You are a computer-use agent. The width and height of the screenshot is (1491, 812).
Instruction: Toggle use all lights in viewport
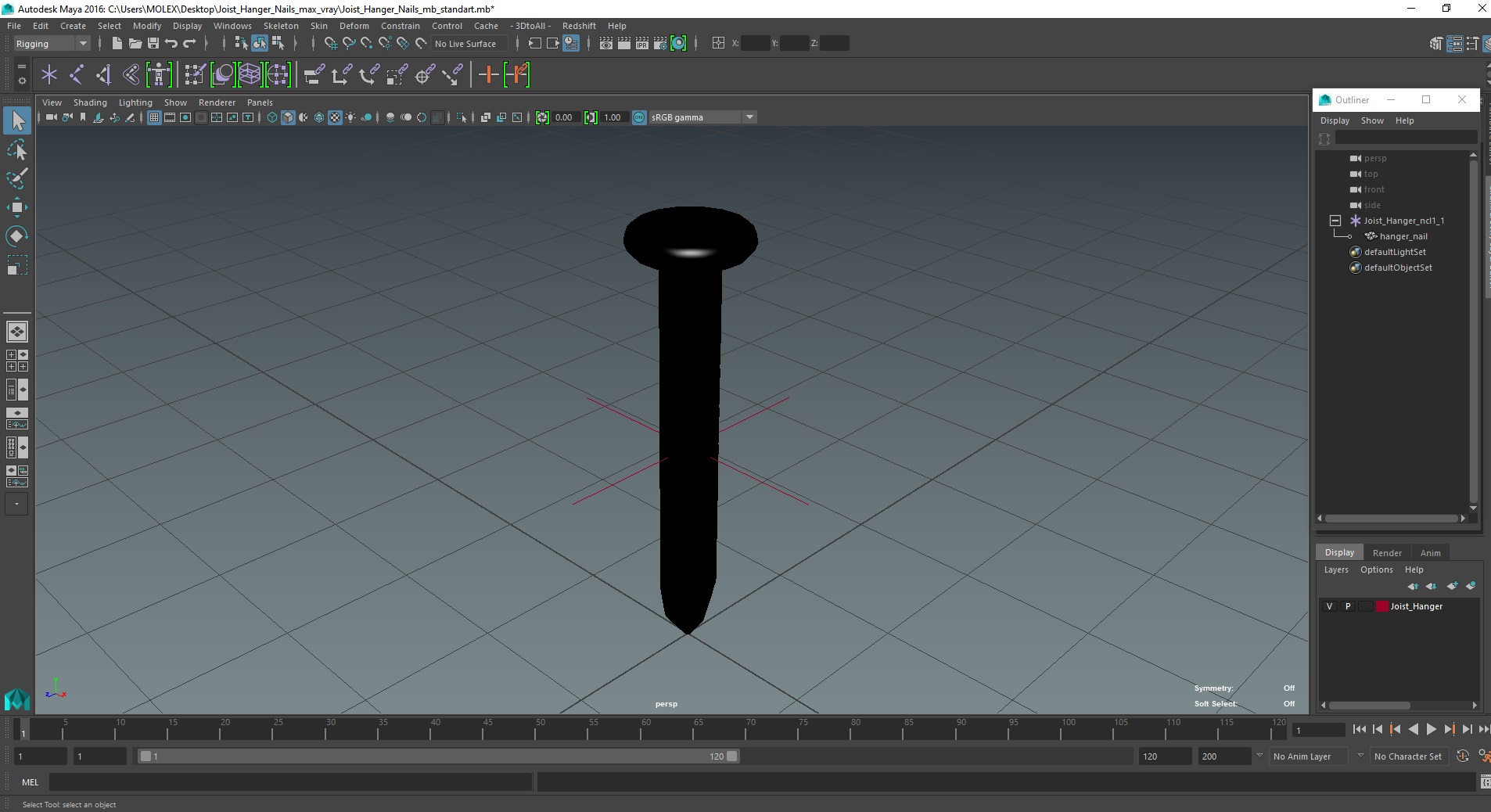pyautogui.click(x=350, y=117)
